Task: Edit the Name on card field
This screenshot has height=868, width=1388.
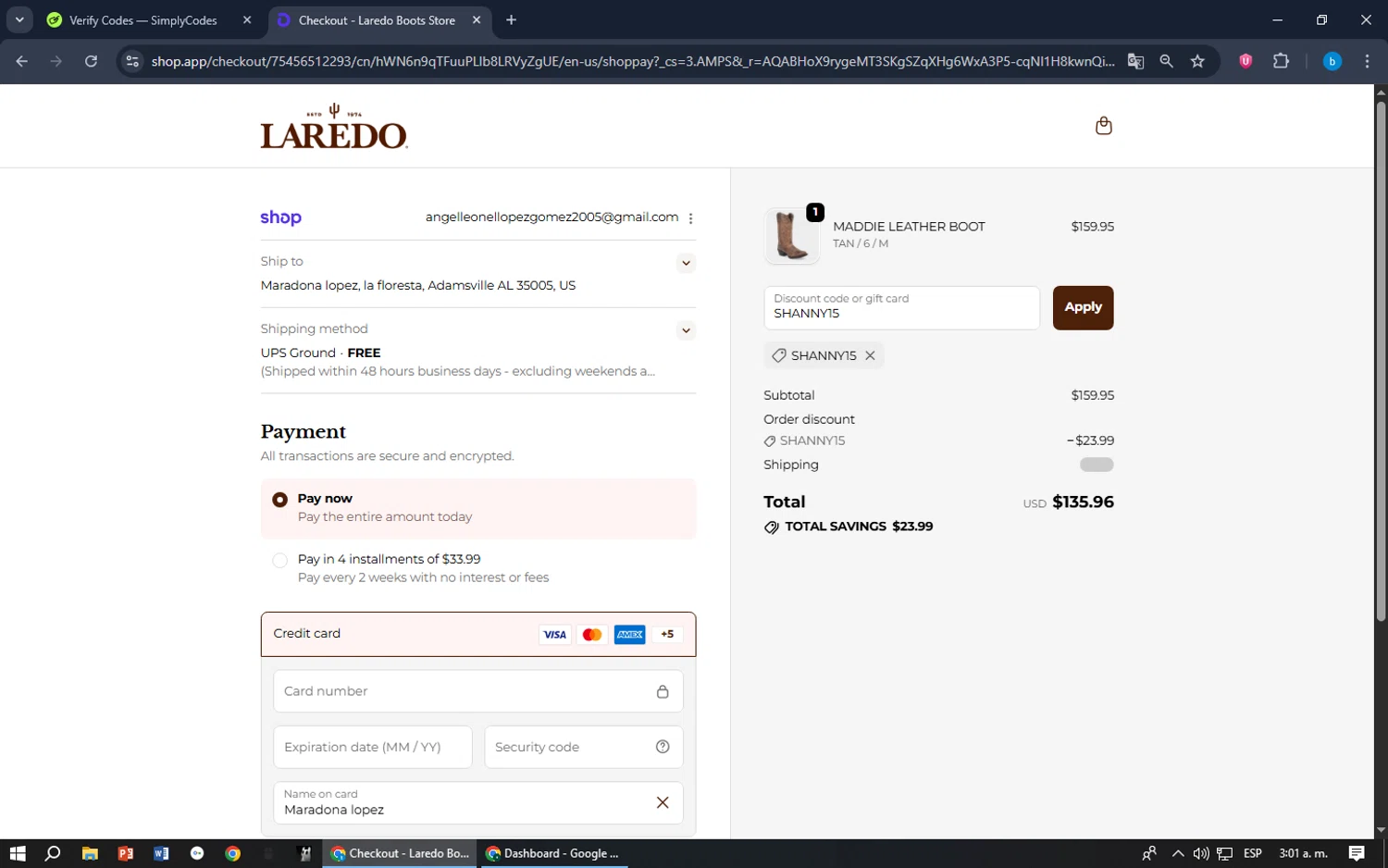Action: pyautogui.click(x=477, y=802)
